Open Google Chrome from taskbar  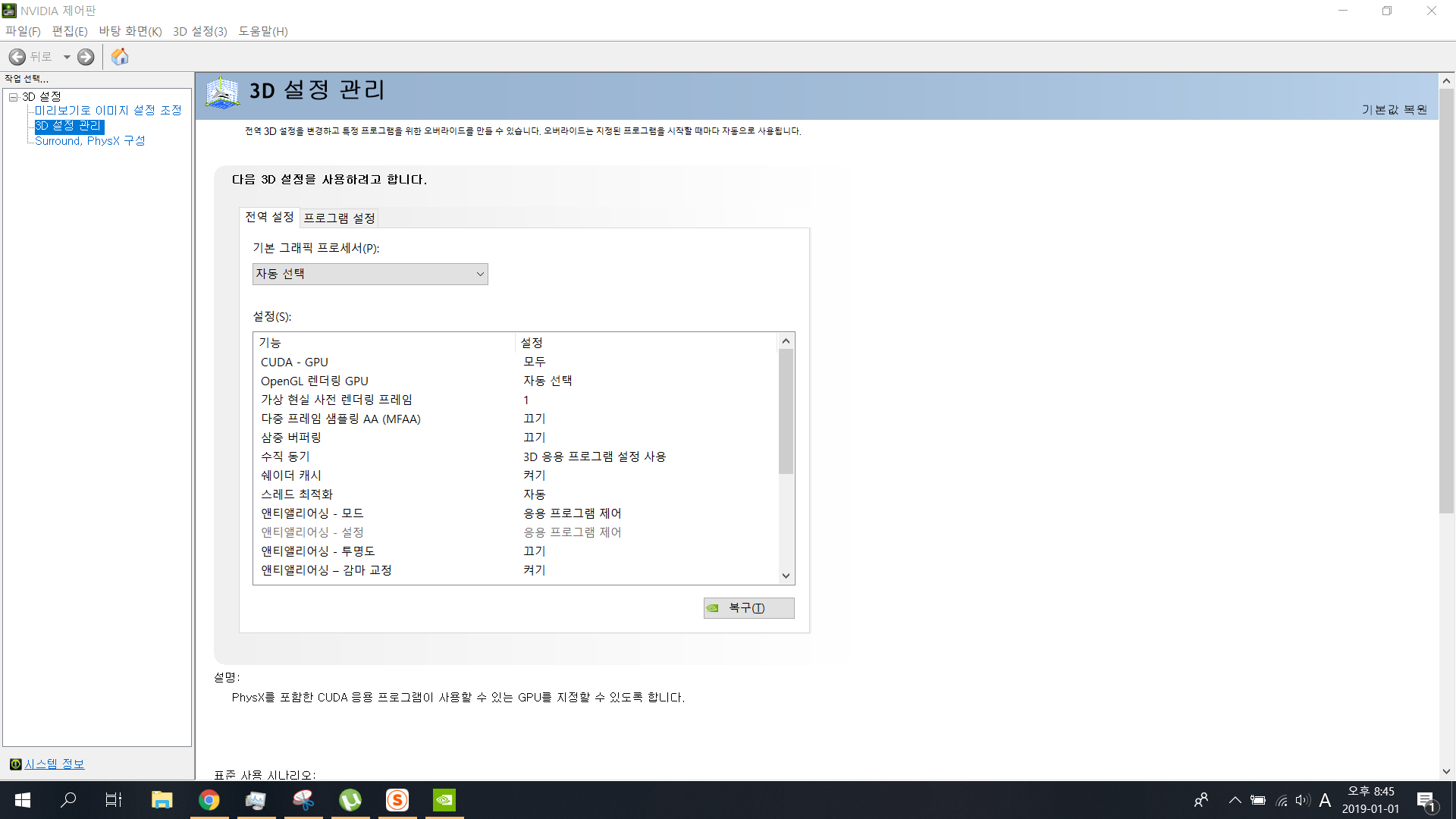(x=209, y=800)
